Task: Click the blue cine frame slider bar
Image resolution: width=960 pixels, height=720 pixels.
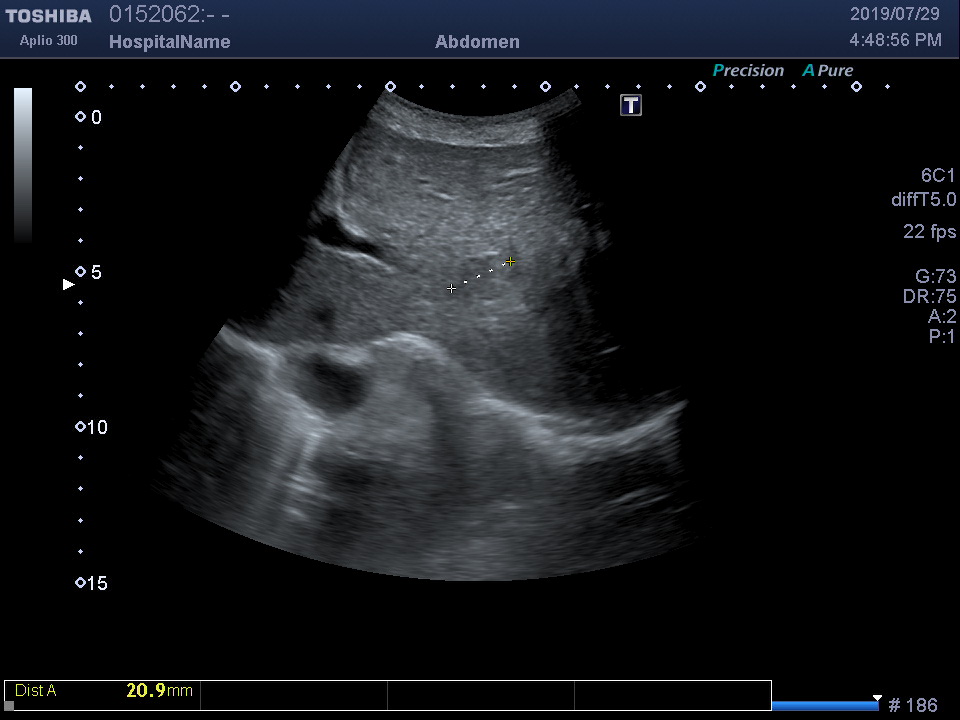Action: point(824,705)
